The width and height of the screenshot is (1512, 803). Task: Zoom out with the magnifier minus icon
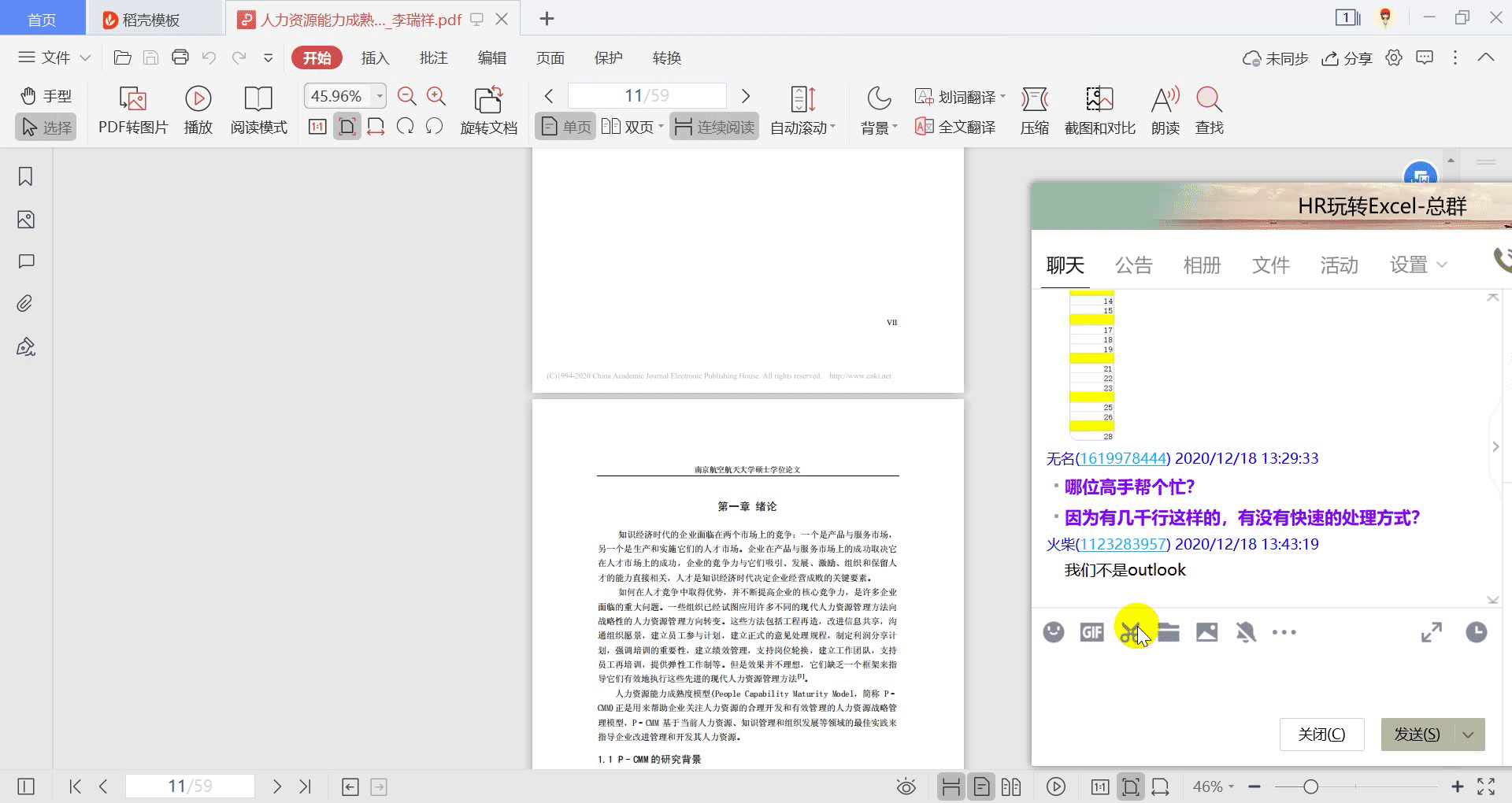point(407,96)
